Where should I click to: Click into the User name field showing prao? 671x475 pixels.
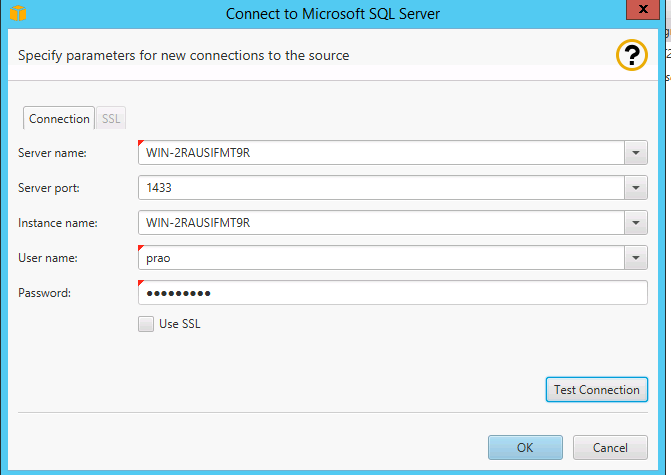click(x=381, y=258)
